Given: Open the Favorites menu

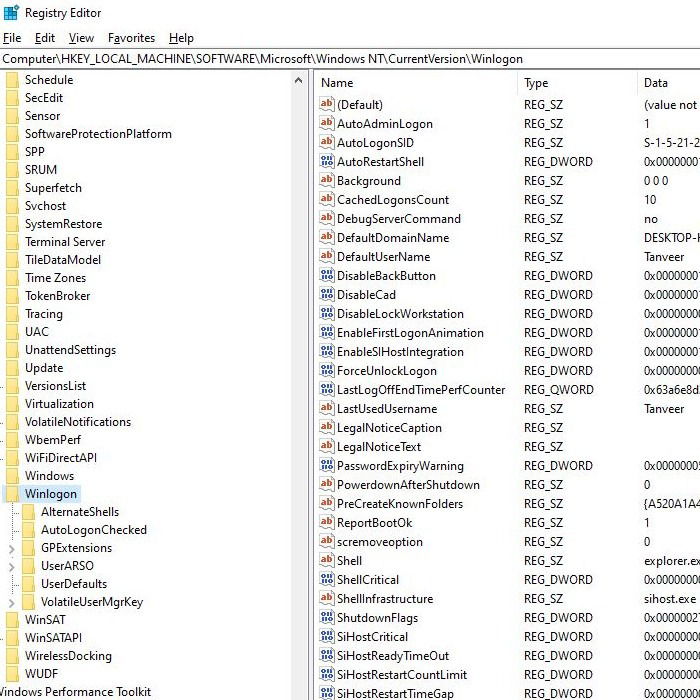Looking at the screenshot, I should tap(131, 38).
